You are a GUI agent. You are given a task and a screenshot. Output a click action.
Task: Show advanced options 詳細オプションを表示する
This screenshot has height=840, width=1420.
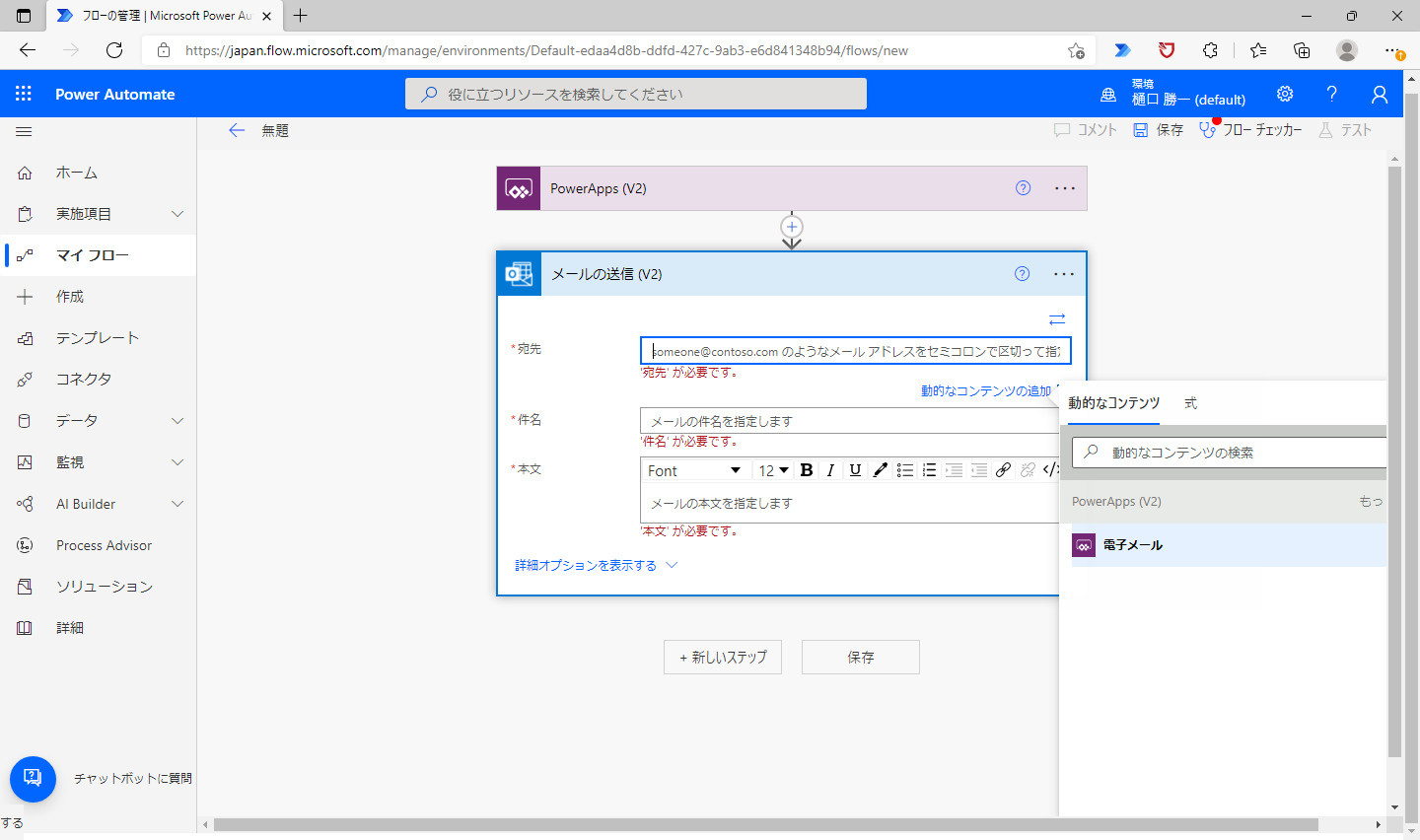pos(596,565)
